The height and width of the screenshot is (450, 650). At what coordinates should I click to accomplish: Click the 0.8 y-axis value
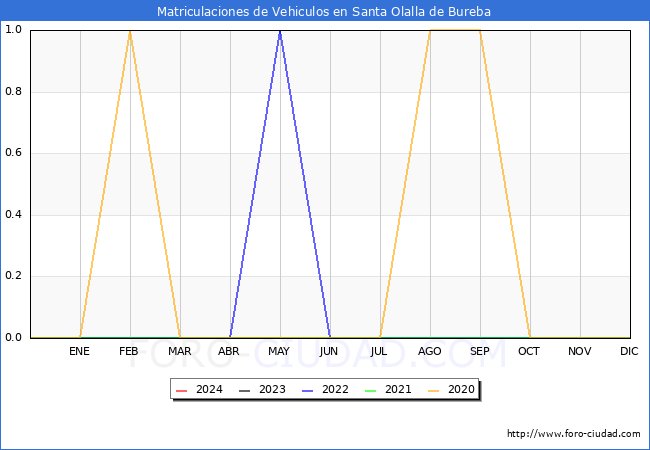(x=13, y=92)
